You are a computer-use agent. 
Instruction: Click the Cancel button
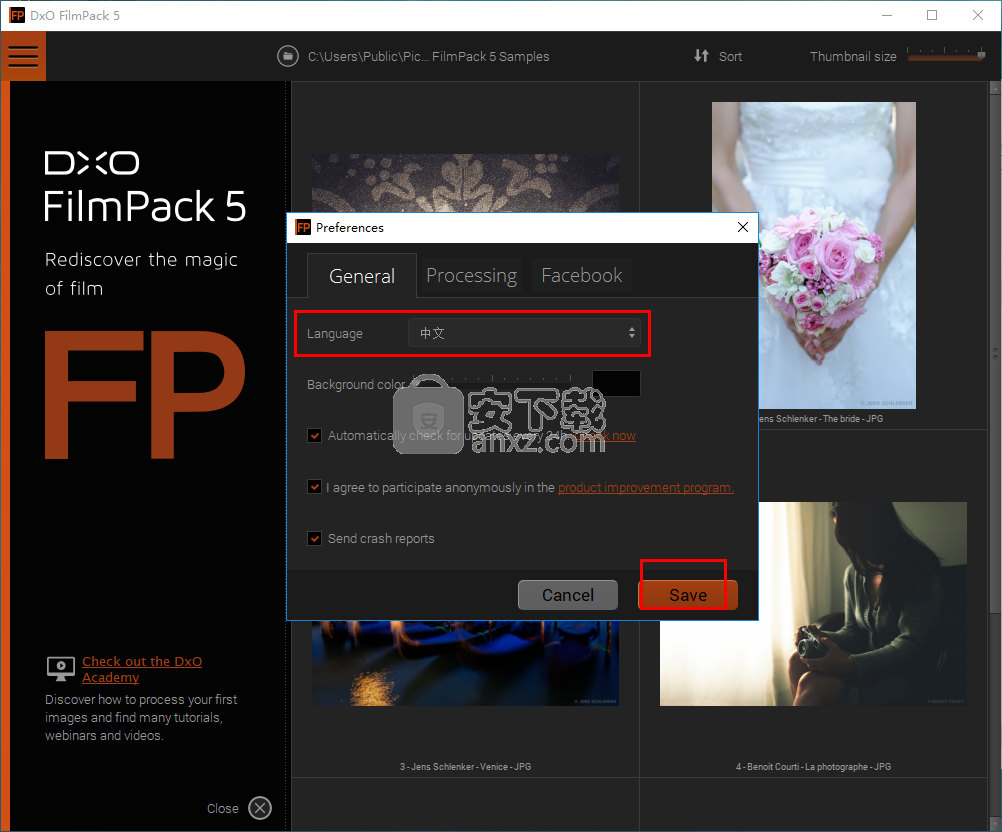[x=567, y=595]
